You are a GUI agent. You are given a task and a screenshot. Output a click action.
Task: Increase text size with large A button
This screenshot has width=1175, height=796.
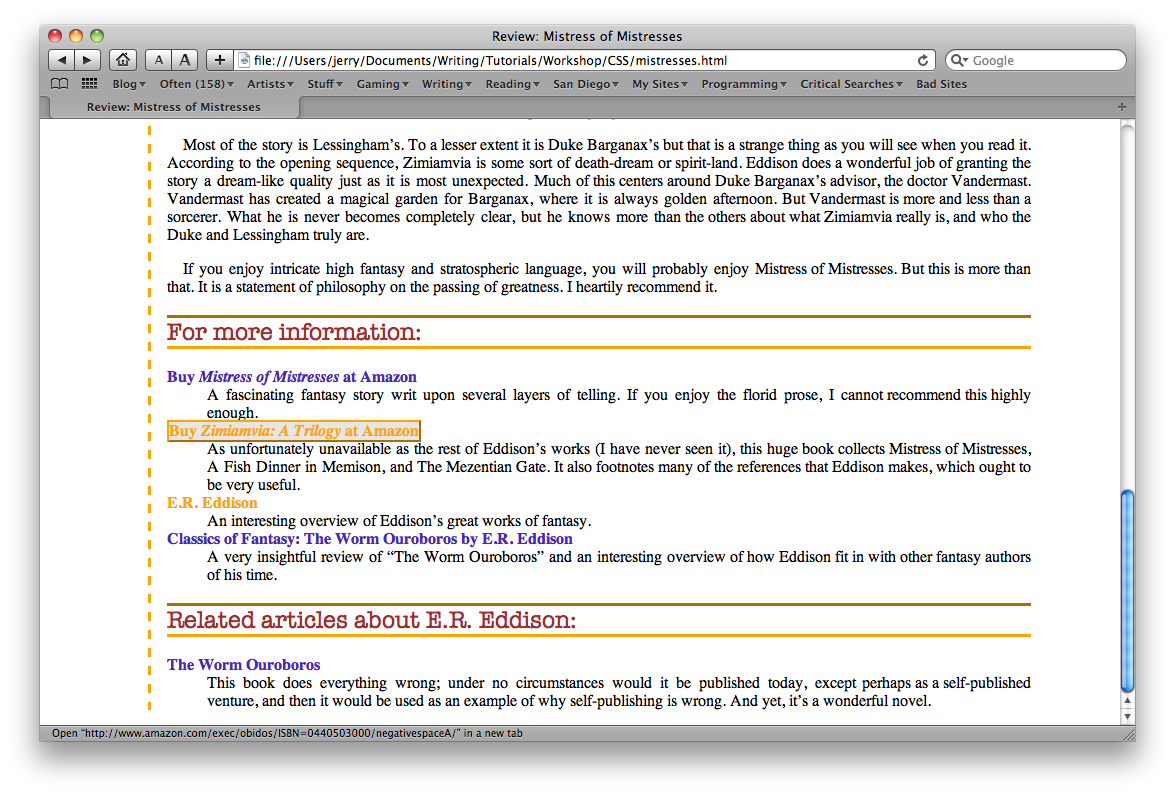tap(185, 60)
